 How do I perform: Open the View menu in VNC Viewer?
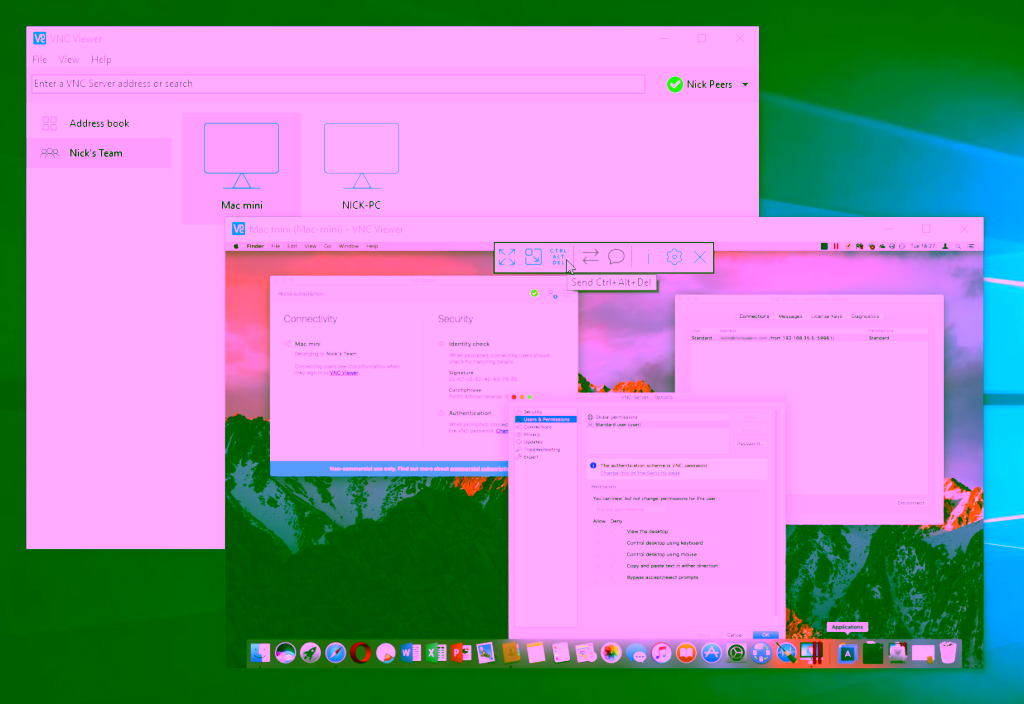(x=69, y=60)
